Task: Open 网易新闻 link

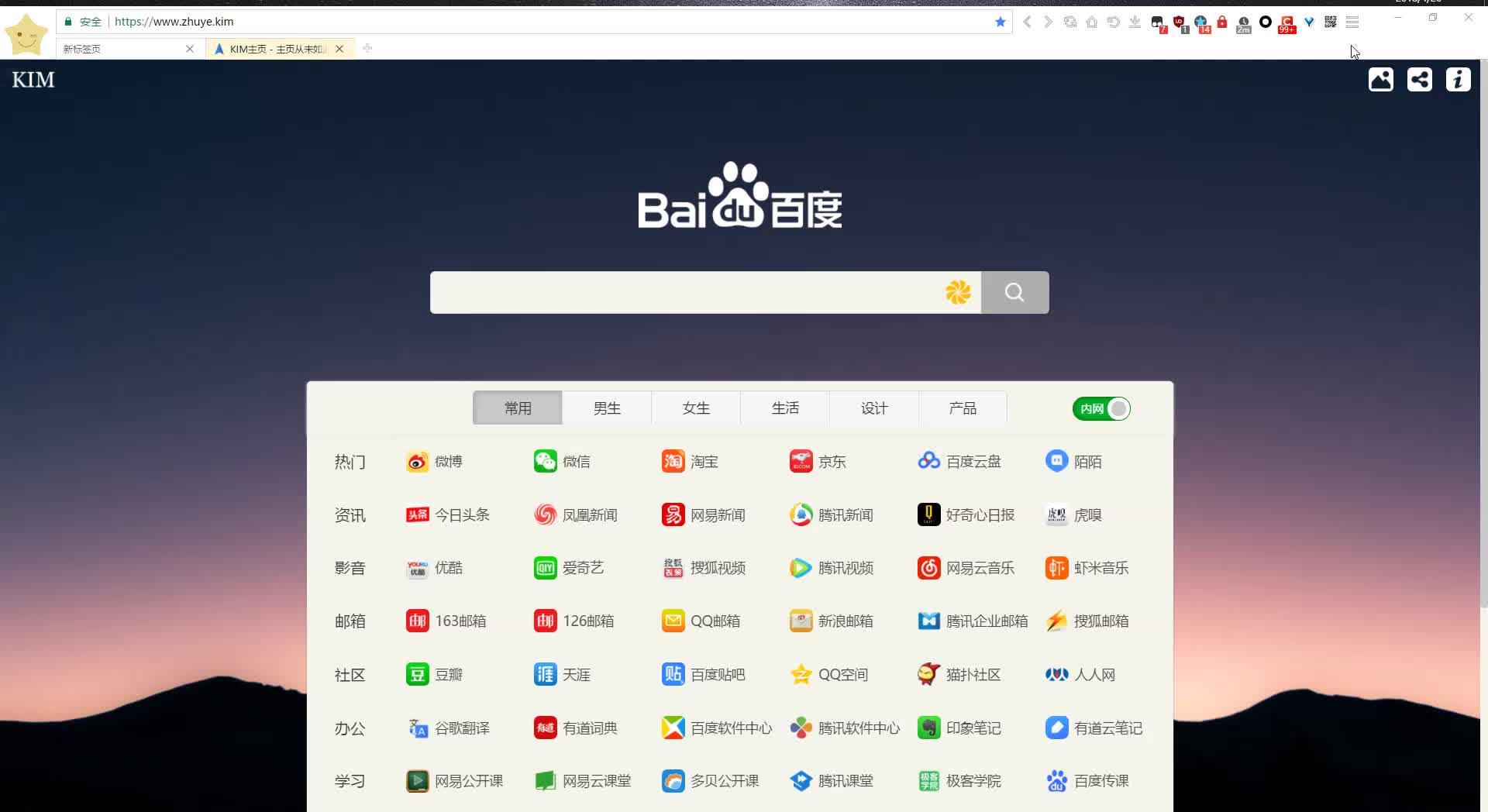Action: [704, 515]
